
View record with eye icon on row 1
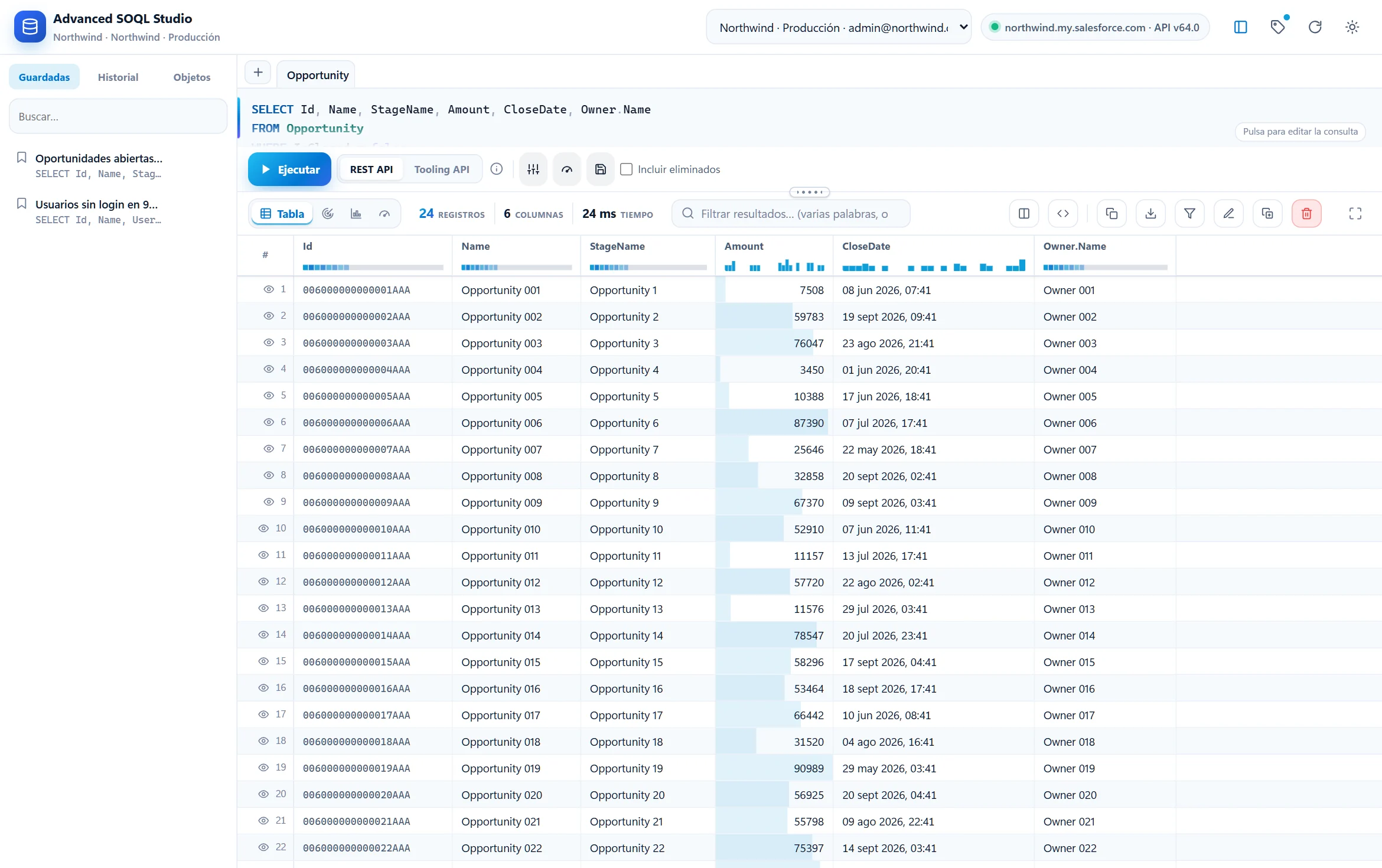pos(269,289)
